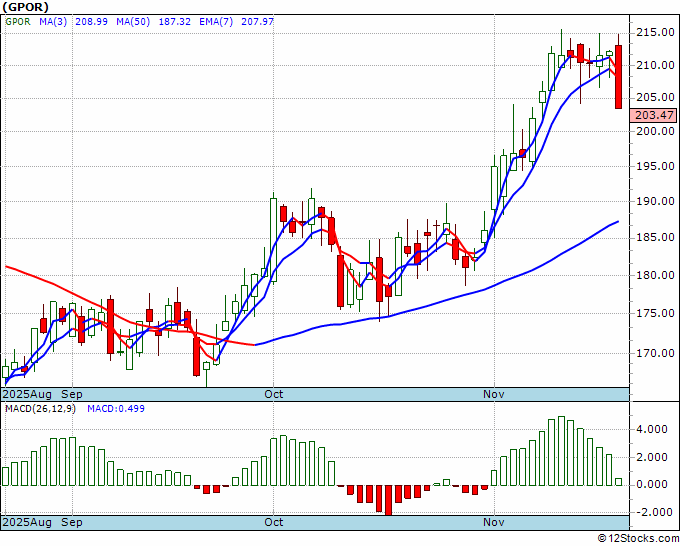
Task: Click the (GPOR) ticker title
Action: [x=26, y=7]
